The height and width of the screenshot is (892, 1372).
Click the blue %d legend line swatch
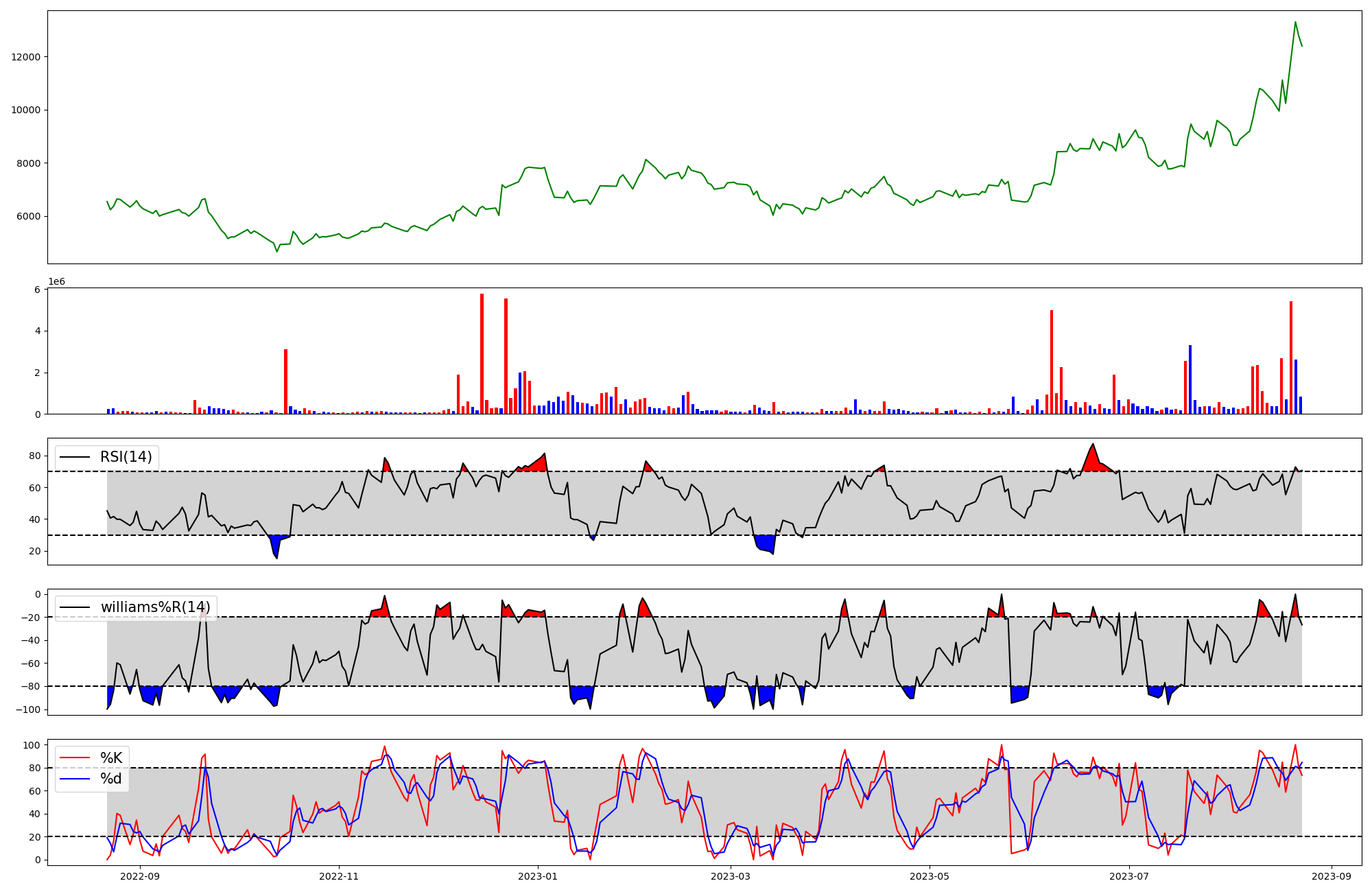click(75, 779)
